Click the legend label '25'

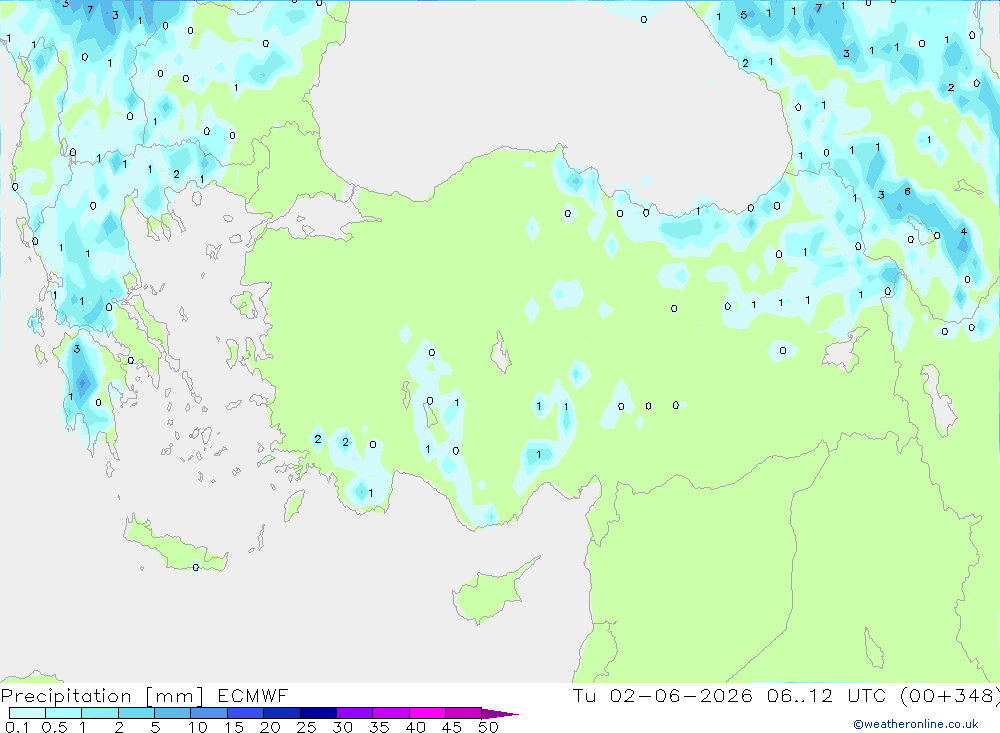pos(306,727)
